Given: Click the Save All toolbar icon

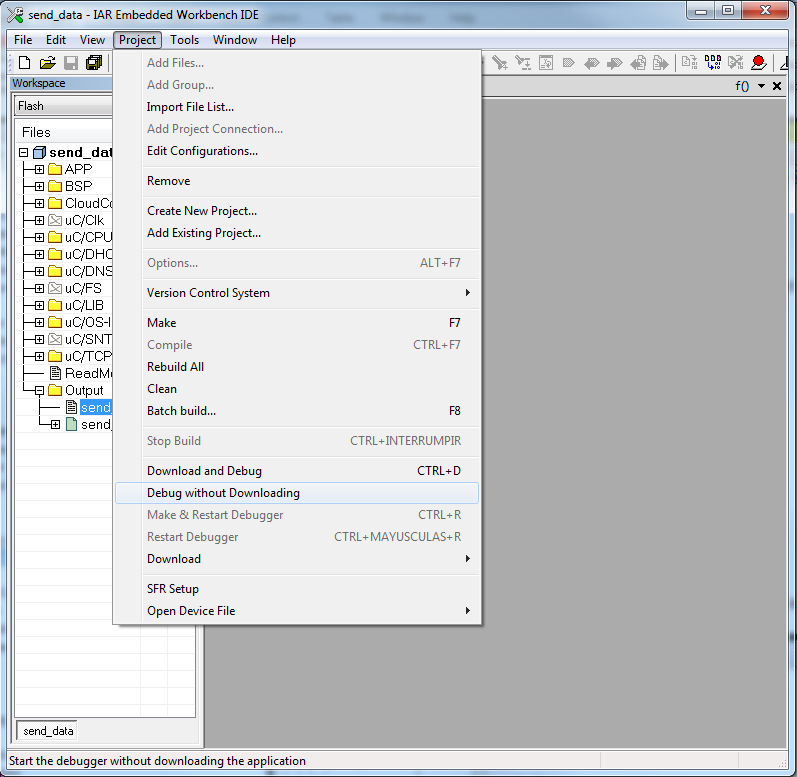Looking at the screenshot, I should click(x=94, y=63).
